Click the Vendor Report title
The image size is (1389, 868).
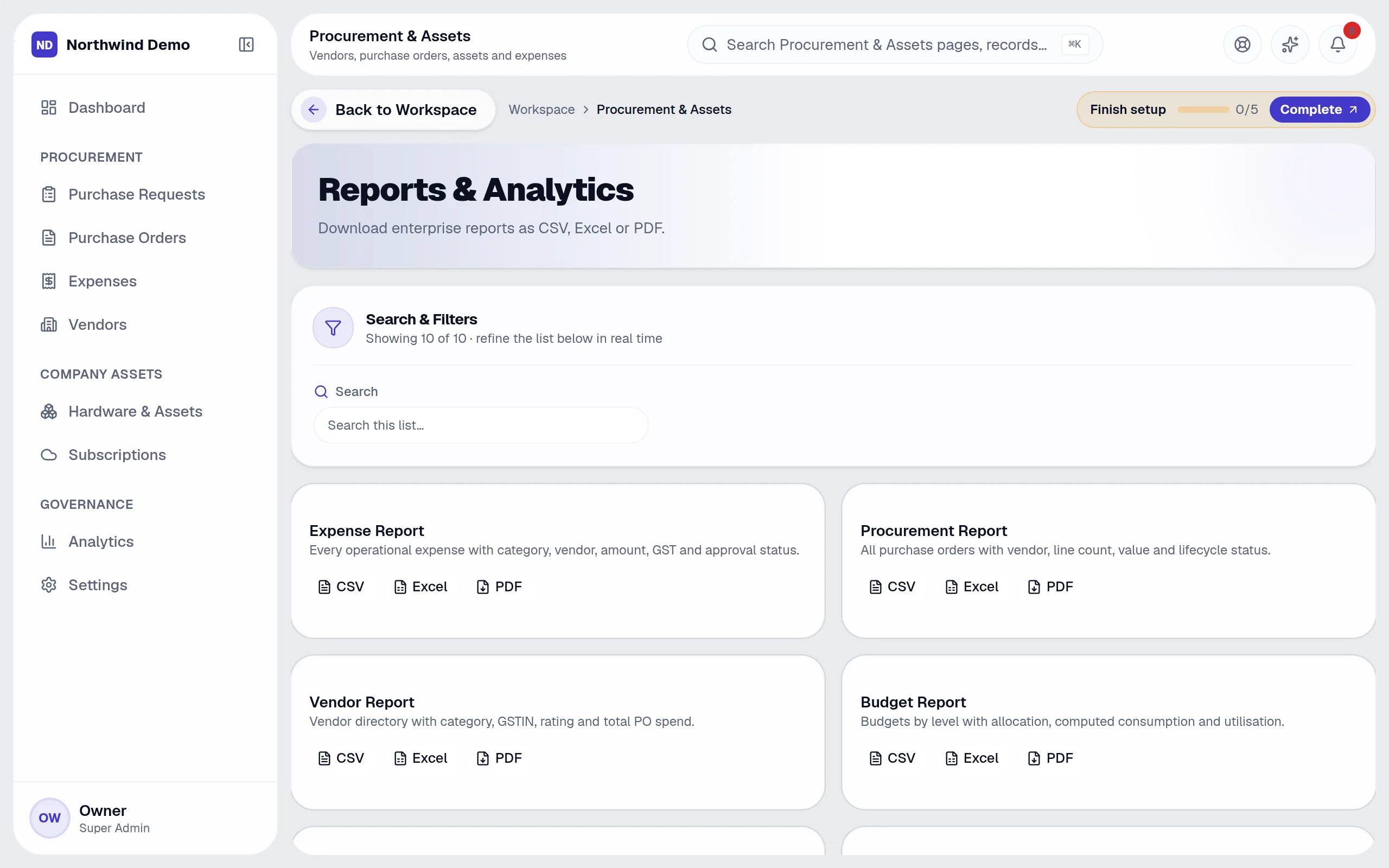[361, 703]
